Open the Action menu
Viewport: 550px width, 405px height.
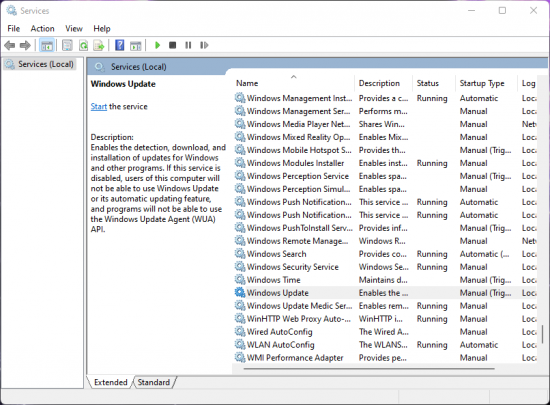[x=42, y=29]
